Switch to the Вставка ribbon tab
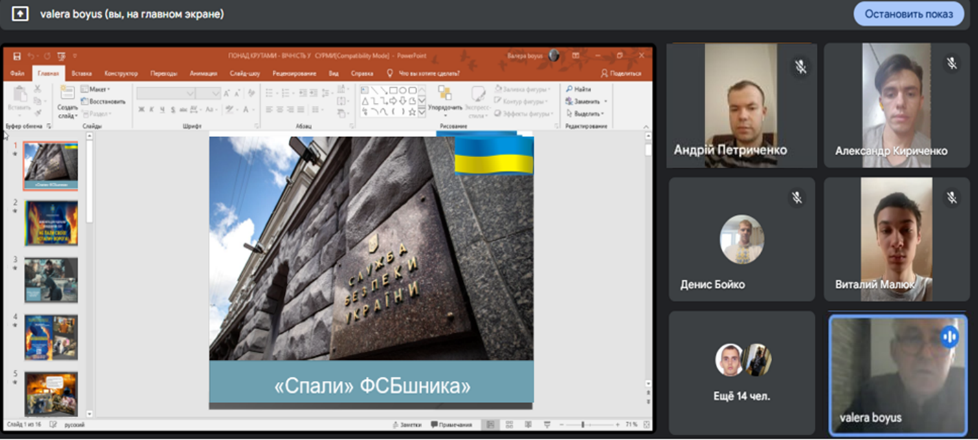Viewport: 978px width, 440px height. pos(82,73)
